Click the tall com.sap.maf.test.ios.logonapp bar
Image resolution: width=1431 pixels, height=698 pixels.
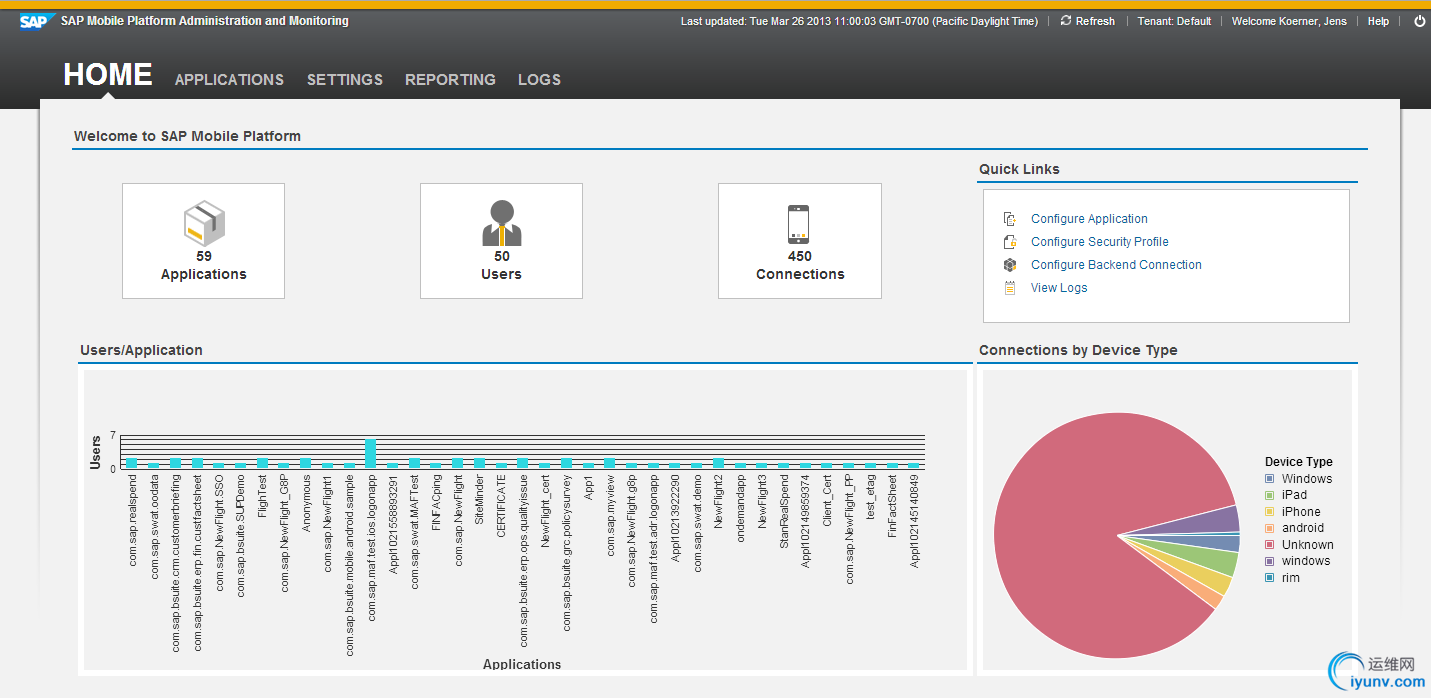pos(370,454)
